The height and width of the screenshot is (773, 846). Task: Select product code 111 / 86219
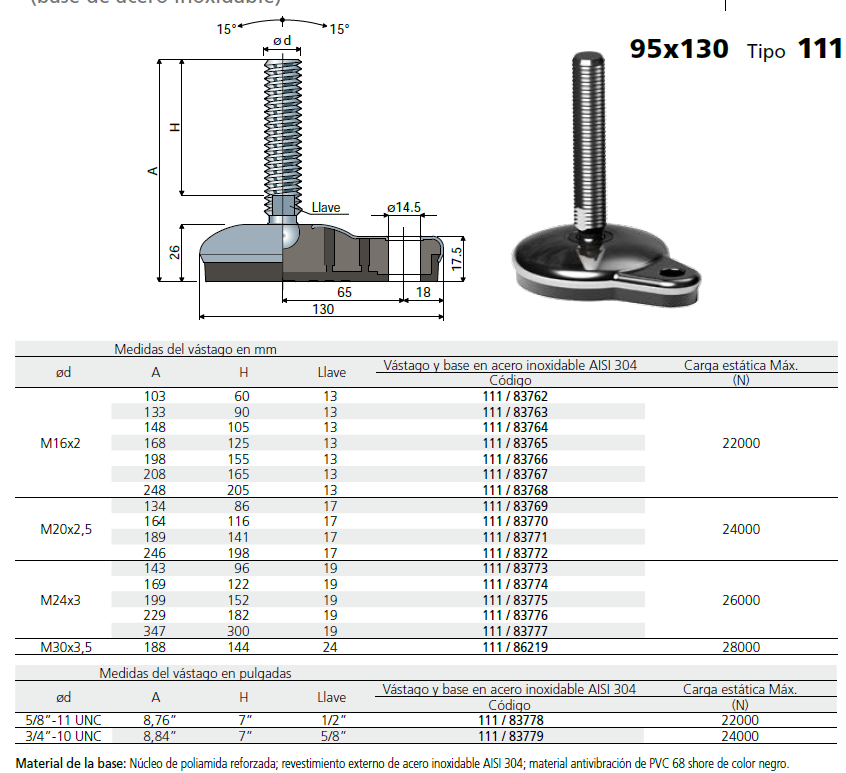(515, 647)
